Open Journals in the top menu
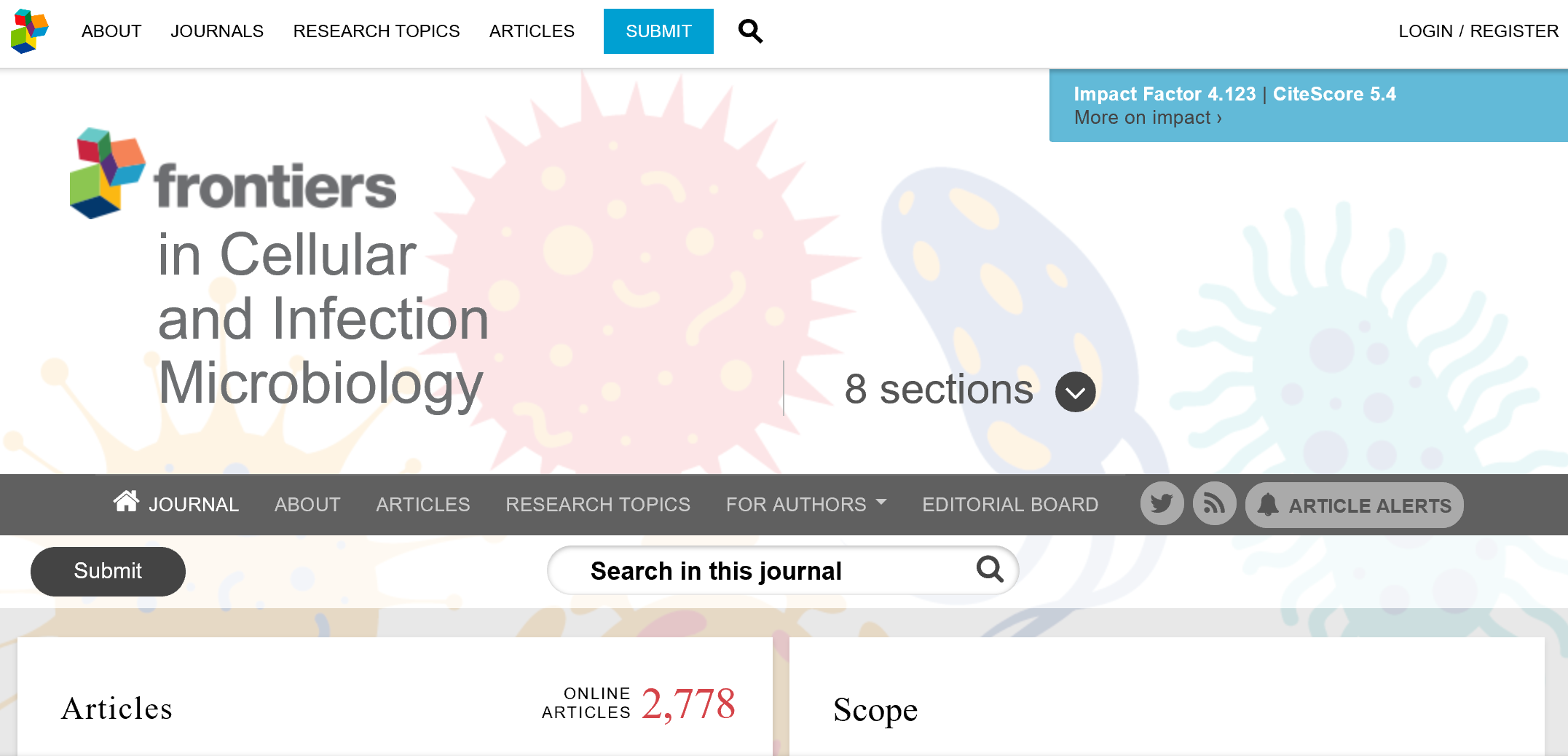1568x756 pixels. (217, 31)
